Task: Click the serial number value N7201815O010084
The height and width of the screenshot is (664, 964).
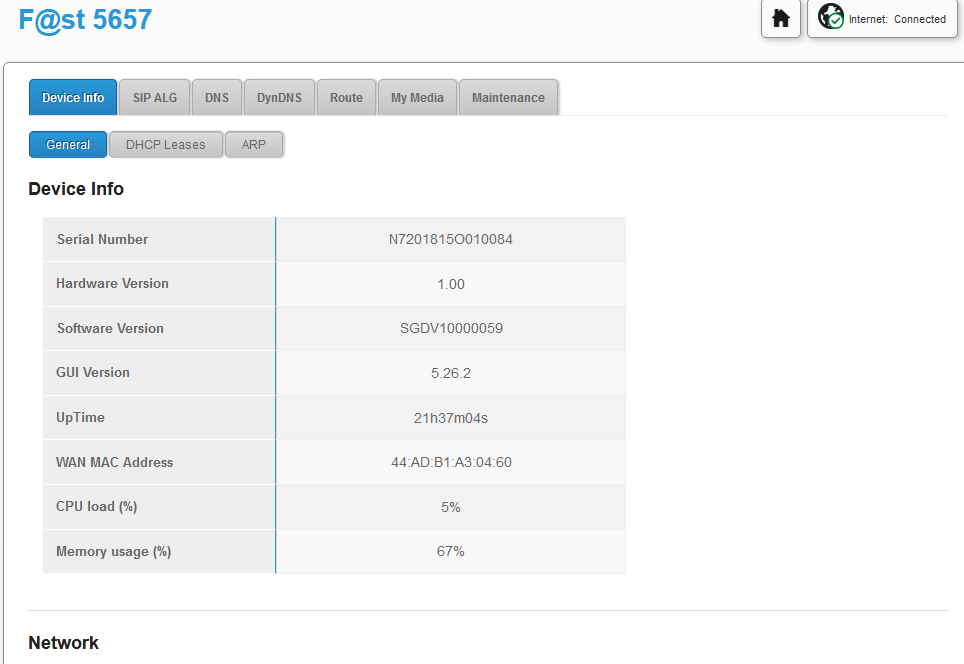Action: [451, 240]
